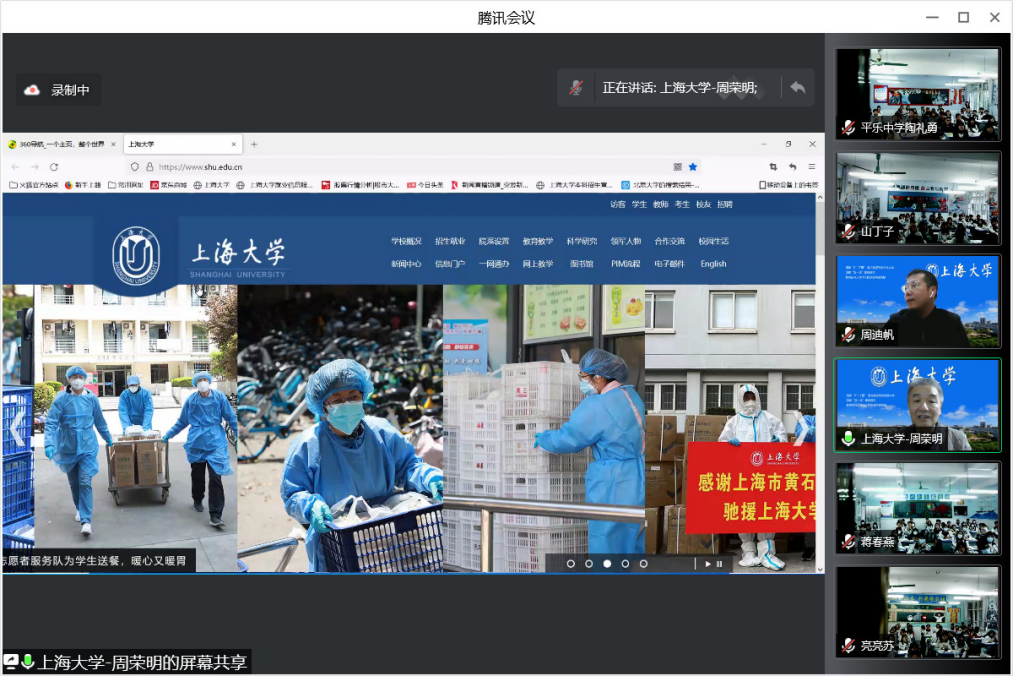
Task: Click the browser back arrow
Action: click(x=16, y=167)
